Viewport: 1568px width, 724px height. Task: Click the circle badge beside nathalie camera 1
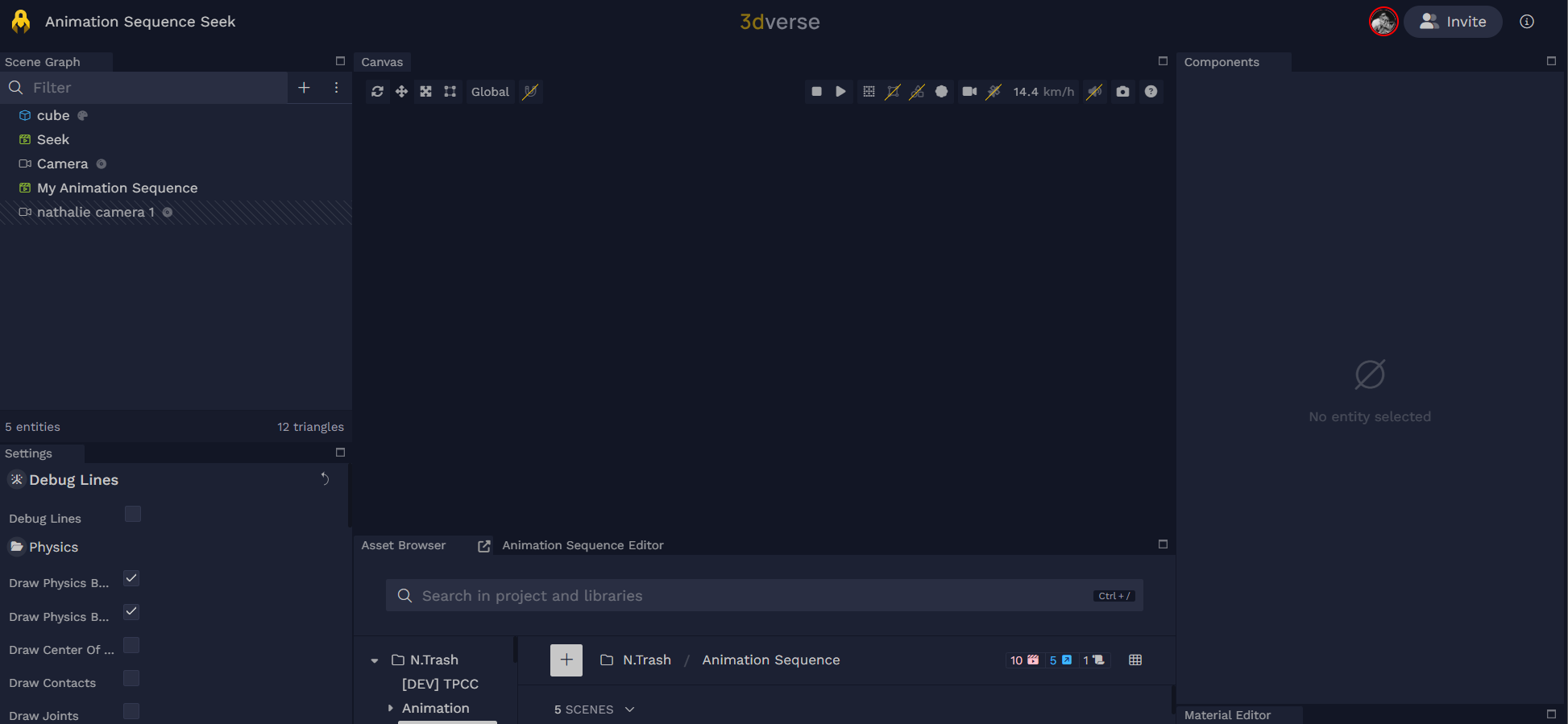168,213
